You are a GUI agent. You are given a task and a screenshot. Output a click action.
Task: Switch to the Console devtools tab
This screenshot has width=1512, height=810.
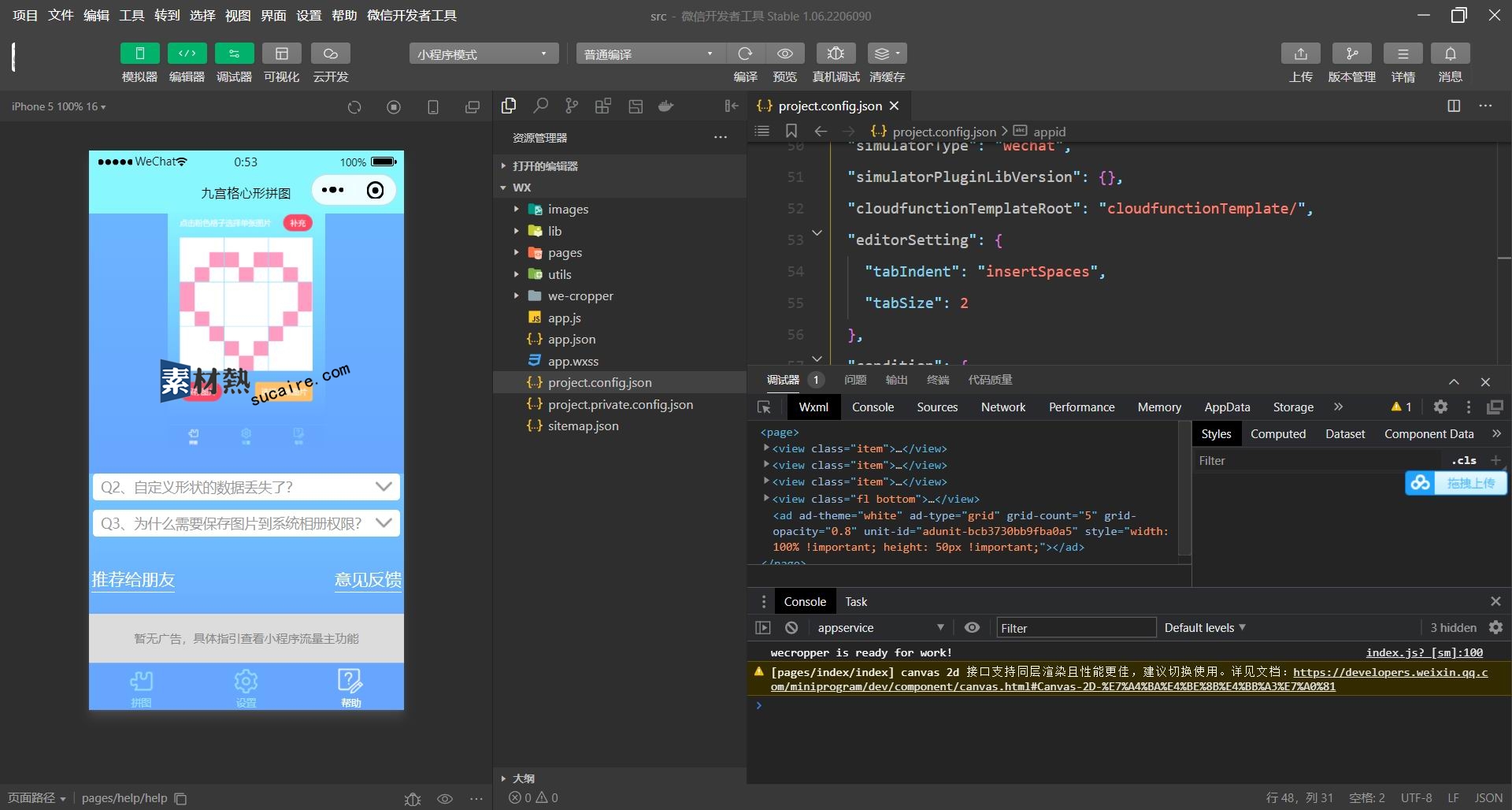(873, 407)
